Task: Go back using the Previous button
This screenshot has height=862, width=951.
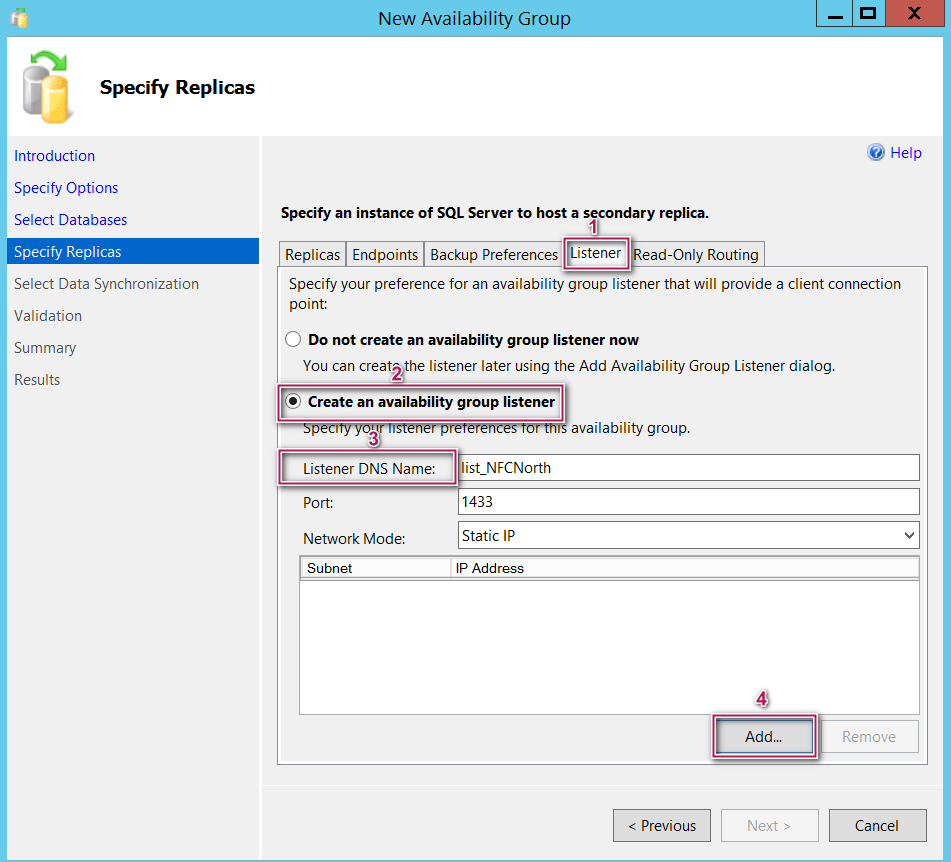Action: click(661, 825)
